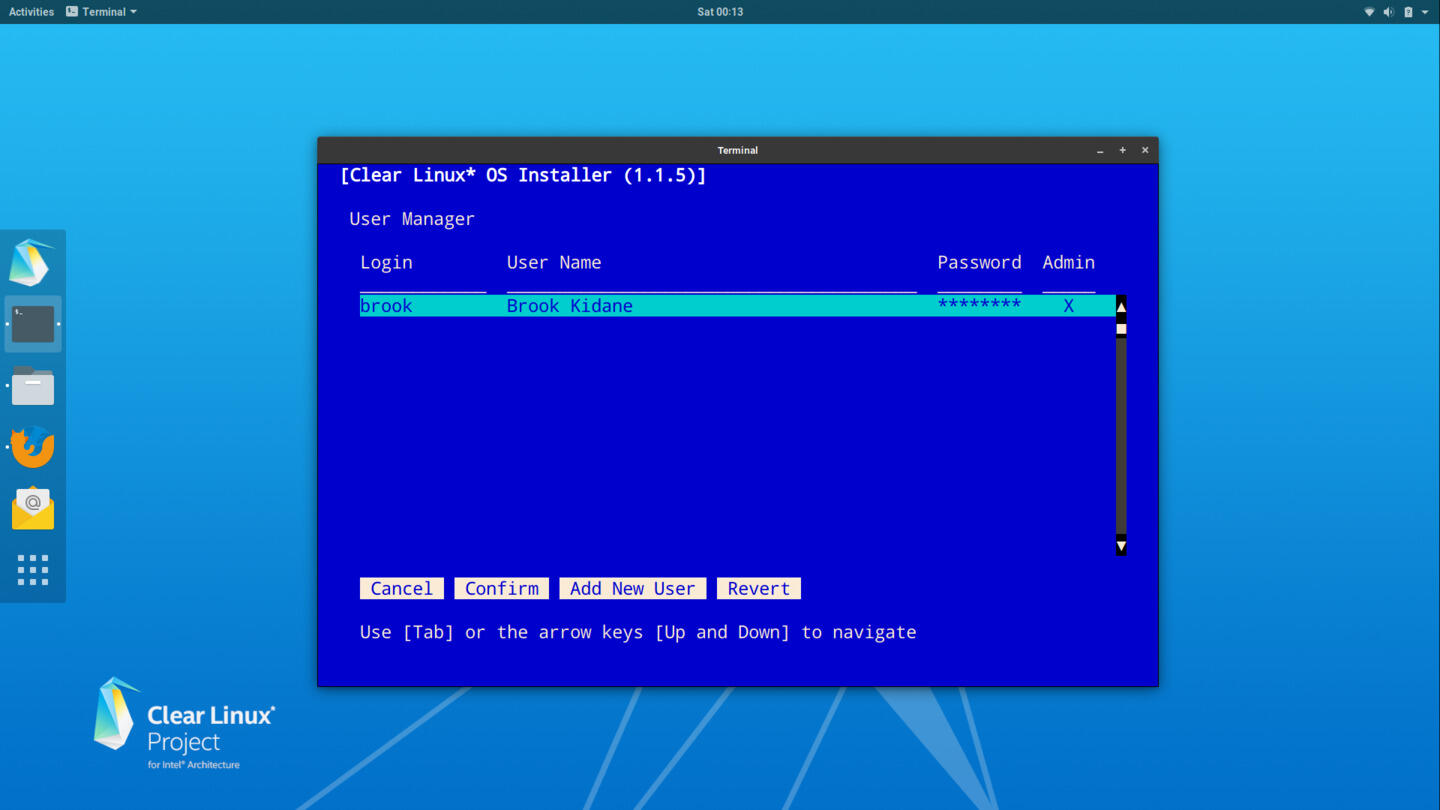The image size is (1440, 810).
Task: Click the user list scrollbar thumb
Action: click(1121, 329)
